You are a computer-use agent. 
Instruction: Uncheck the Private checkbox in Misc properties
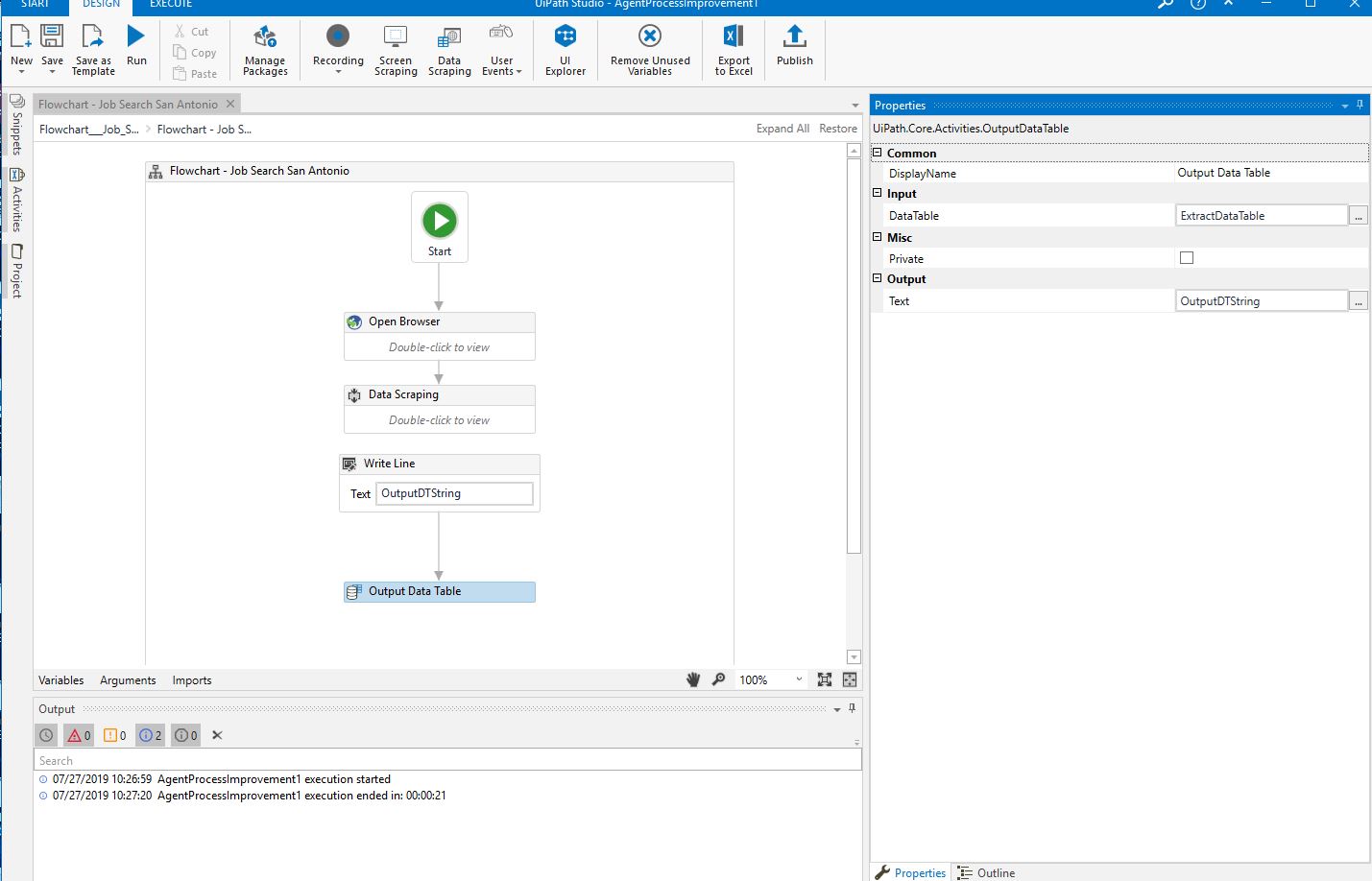point(1187,257)
